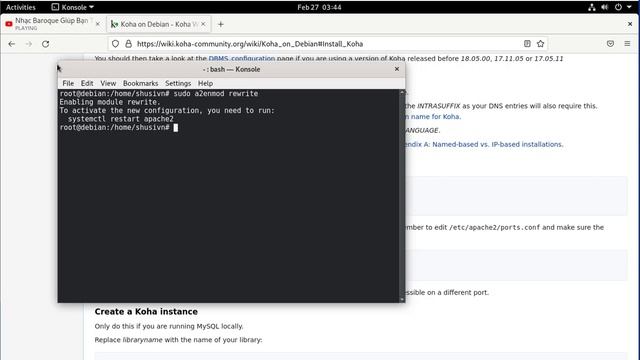Open Konsole Settings menu
Image resolution: width=640 pixels, height=360 pixels.
178,83
